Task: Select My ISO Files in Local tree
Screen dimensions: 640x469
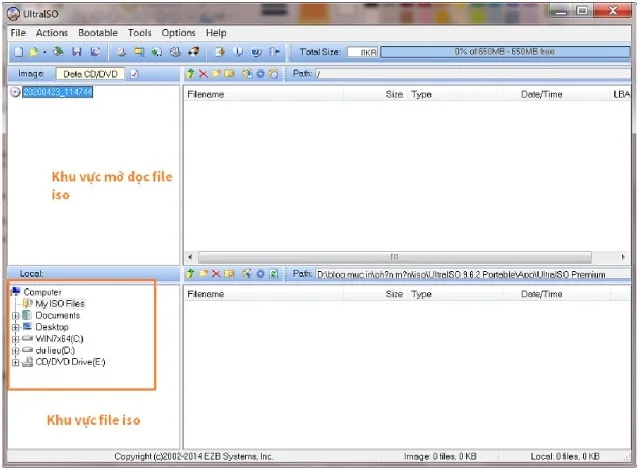Action: pos(60,304)
